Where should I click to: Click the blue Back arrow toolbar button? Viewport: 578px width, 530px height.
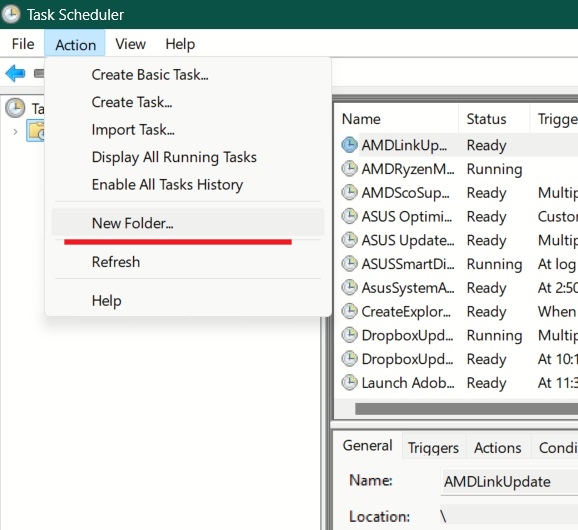(x=15, y=73)
